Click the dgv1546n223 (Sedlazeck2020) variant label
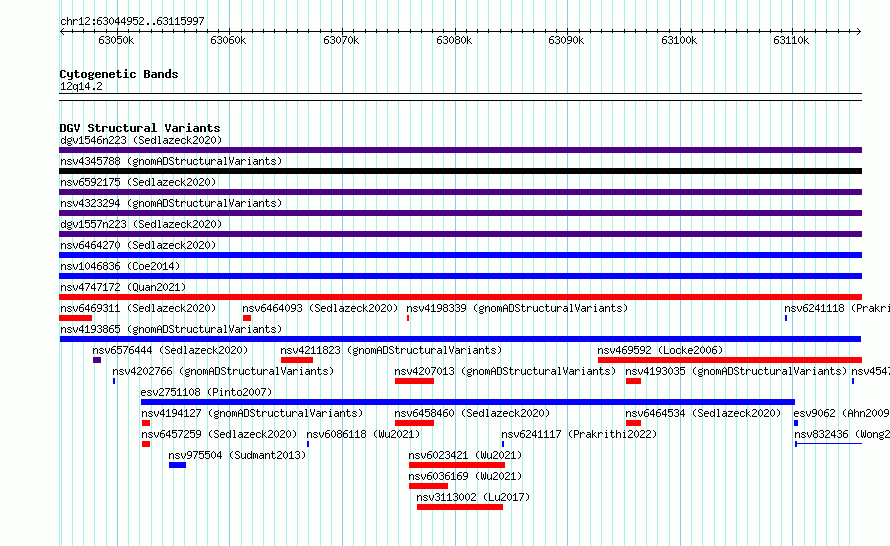Viewport: 890px width, 546px height. click(141, 140)
